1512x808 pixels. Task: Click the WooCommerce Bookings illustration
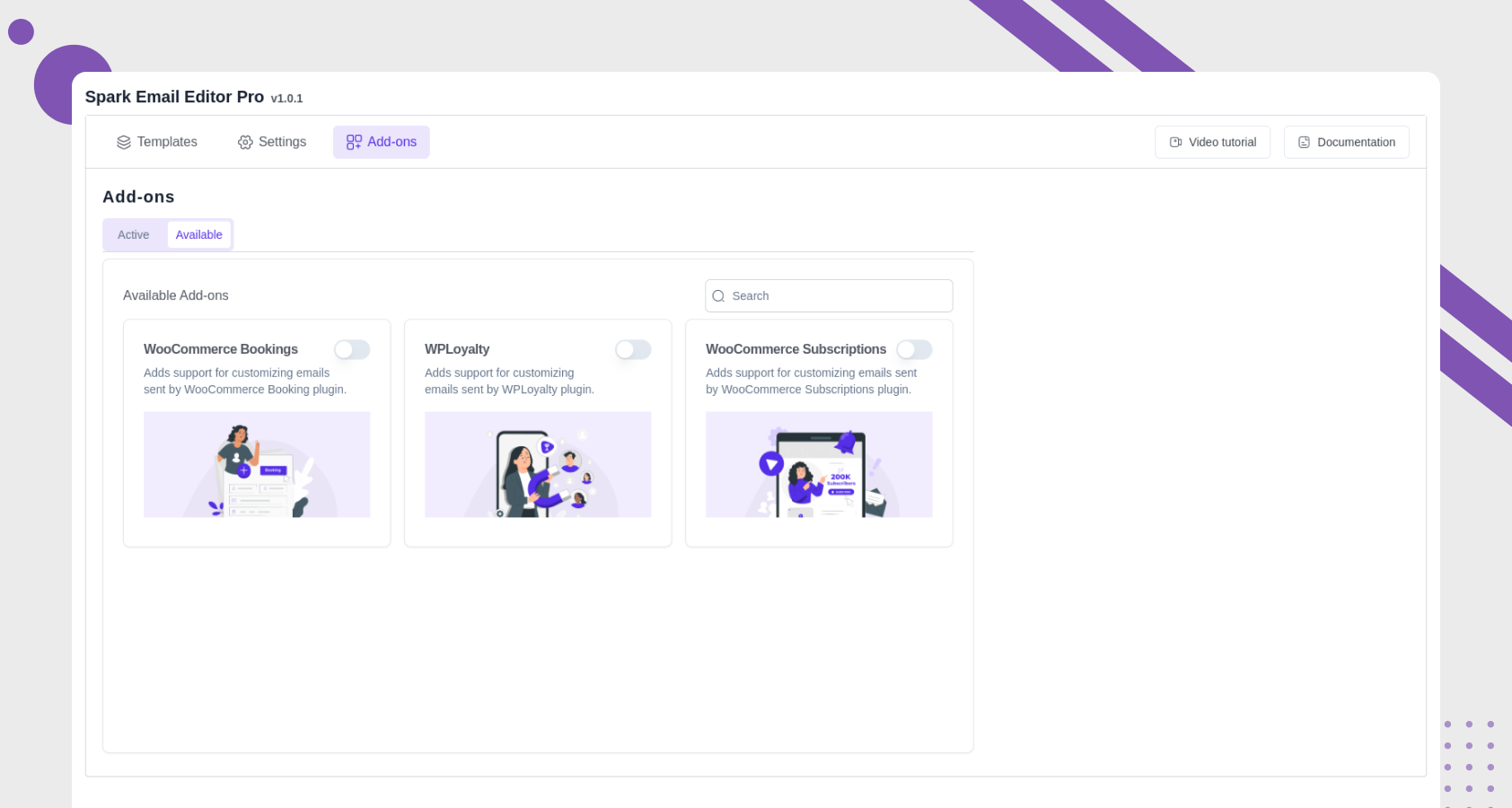(x=257, y=464)
